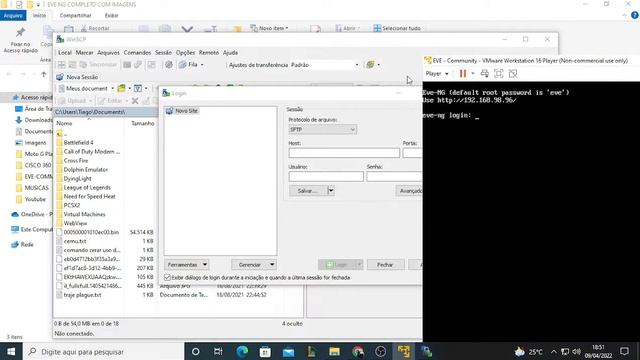Expand Salvar button dropdown arrow
The image size is (640, 360).
pyautogui.click(x=331, y=191)
